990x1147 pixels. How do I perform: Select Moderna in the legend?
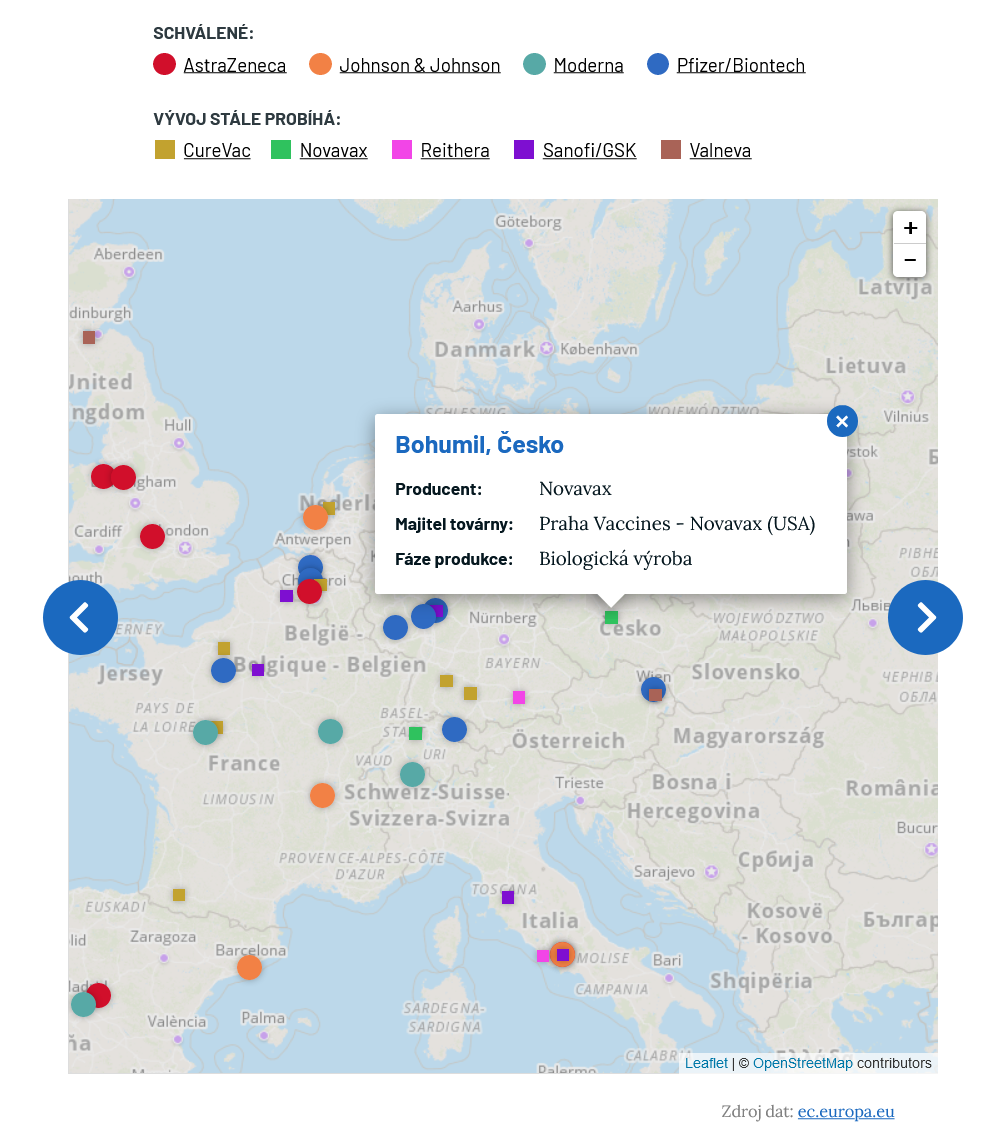[588, 65]
